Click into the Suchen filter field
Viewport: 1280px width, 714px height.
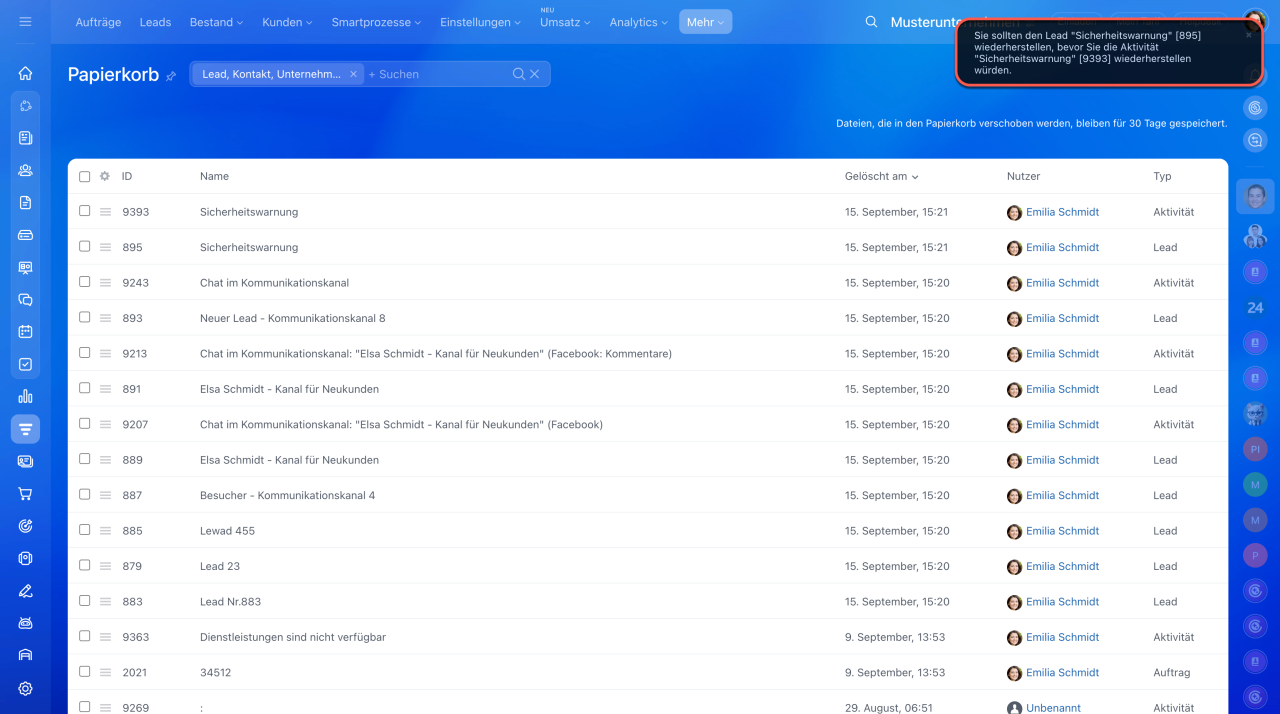(x=440, y=74)
